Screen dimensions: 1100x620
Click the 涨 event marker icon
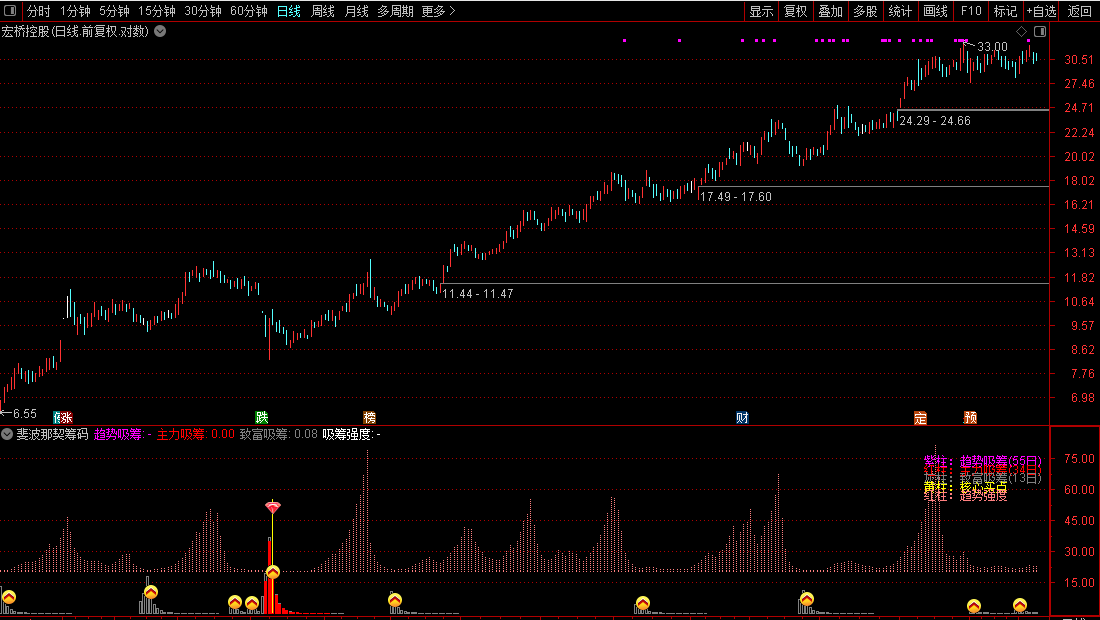coord(65,418)
